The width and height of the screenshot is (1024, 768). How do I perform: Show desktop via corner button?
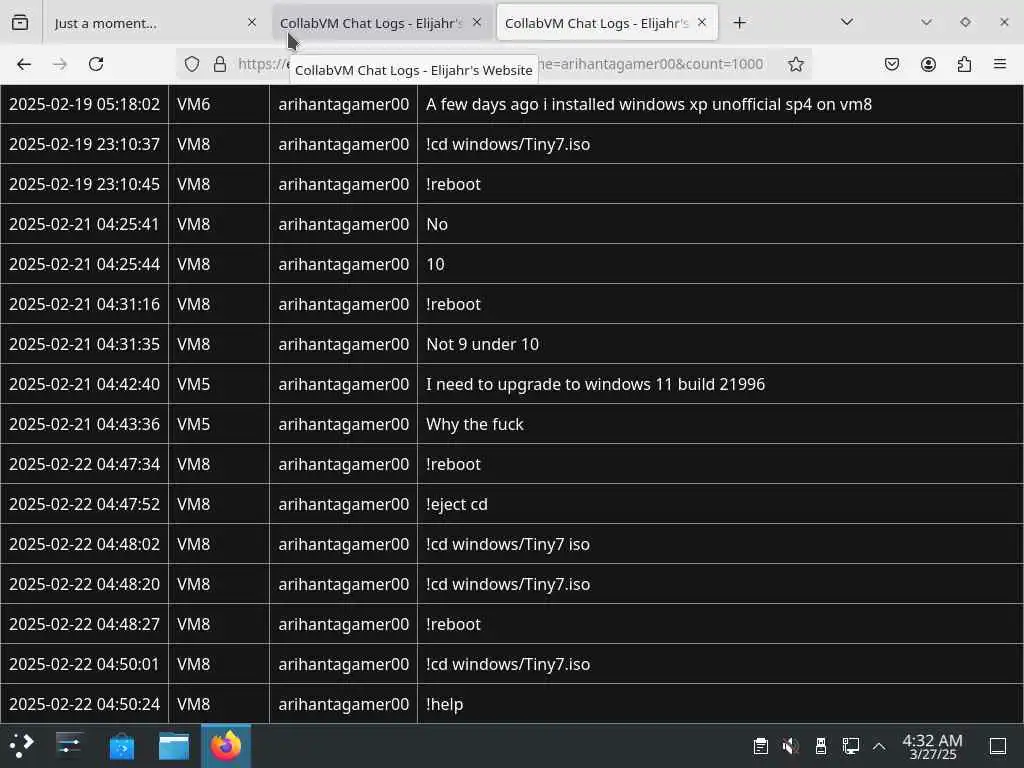pos(998,746)
